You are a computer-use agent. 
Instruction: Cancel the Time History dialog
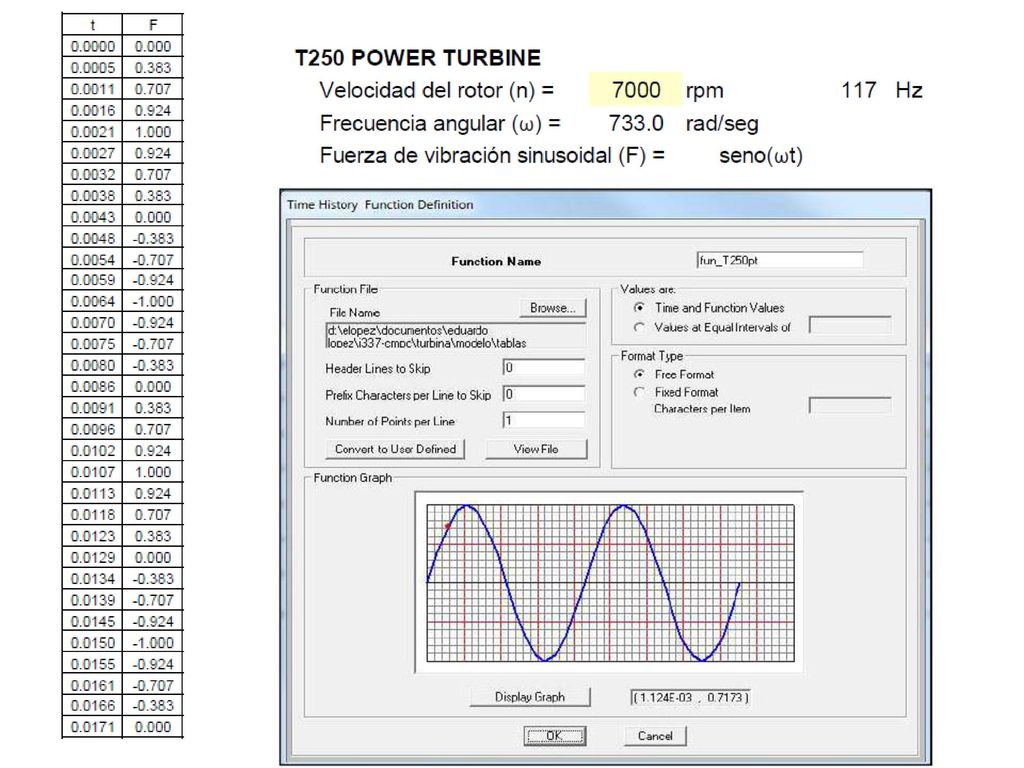[x=655, y=736]
